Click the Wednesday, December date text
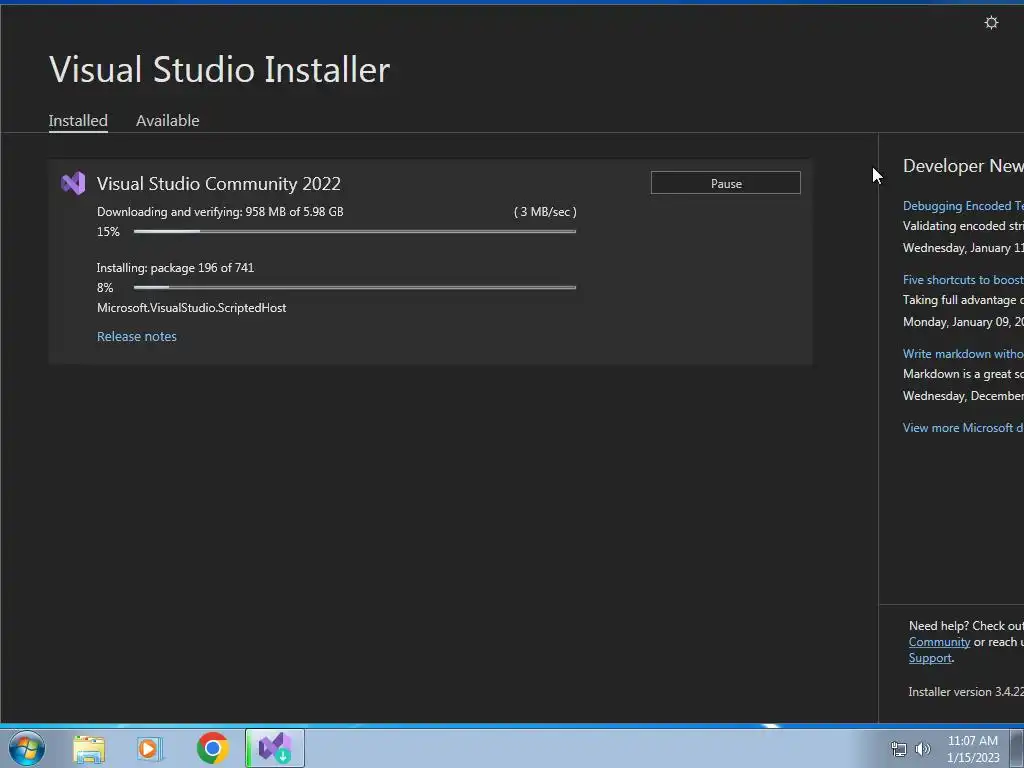 [963, 396]
